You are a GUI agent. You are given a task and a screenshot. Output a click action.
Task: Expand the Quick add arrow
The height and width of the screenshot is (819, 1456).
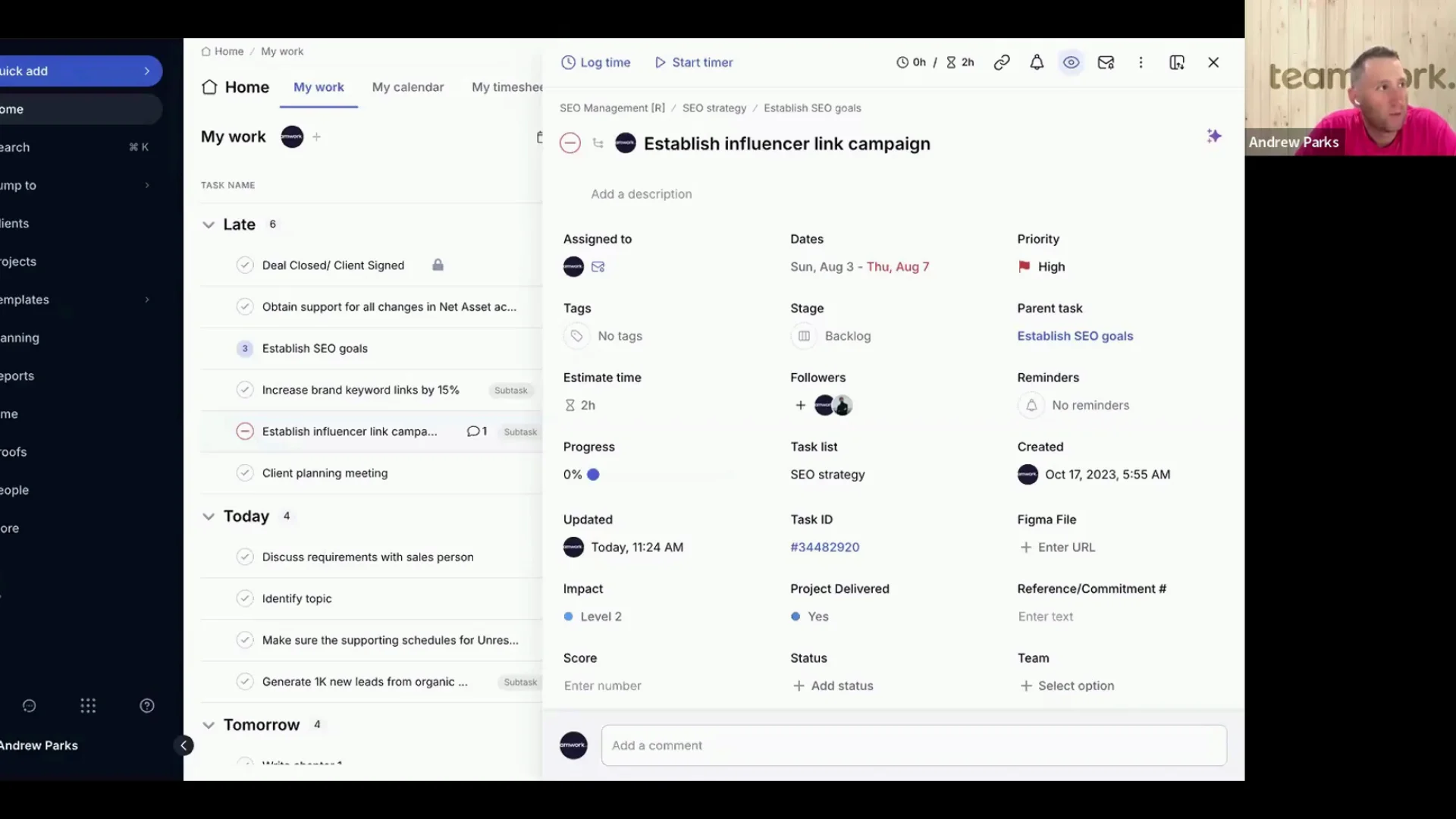pyautogui.click(x=147, y=71)
